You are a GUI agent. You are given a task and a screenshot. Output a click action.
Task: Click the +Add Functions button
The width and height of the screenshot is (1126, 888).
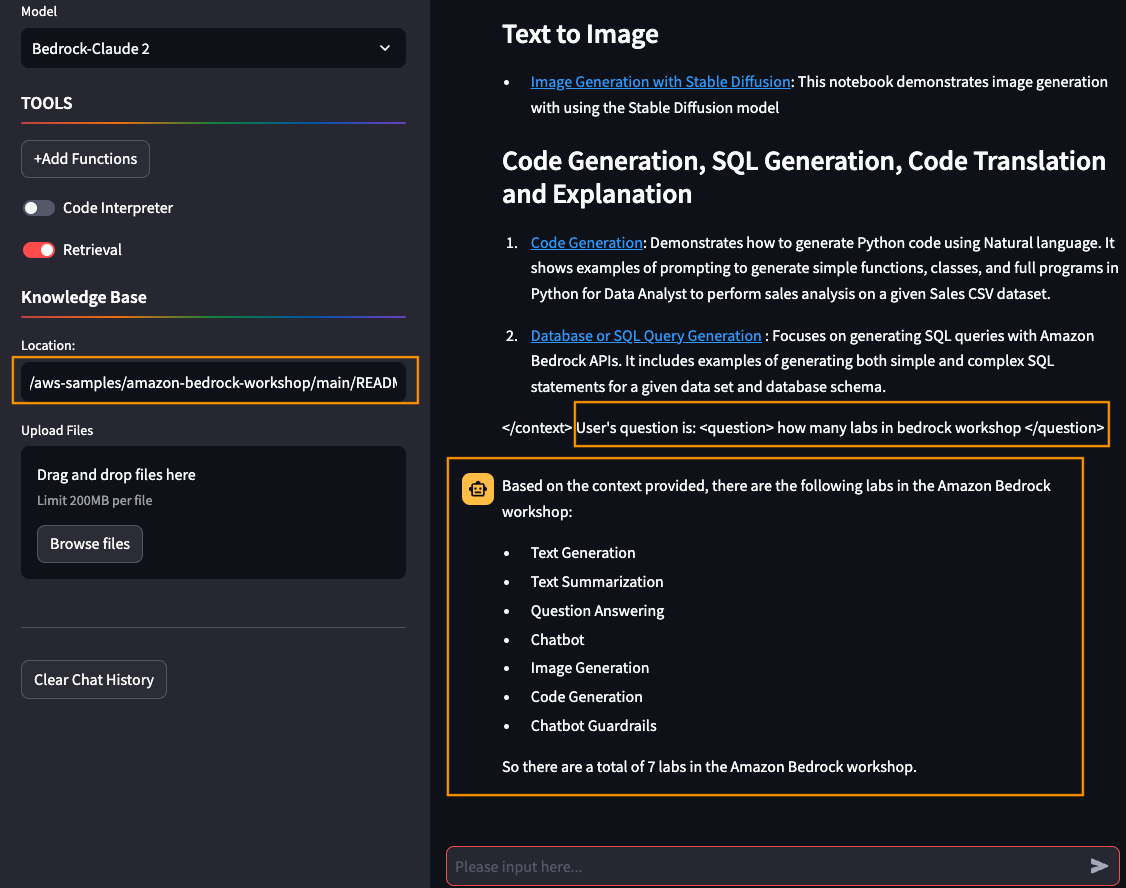85,159
